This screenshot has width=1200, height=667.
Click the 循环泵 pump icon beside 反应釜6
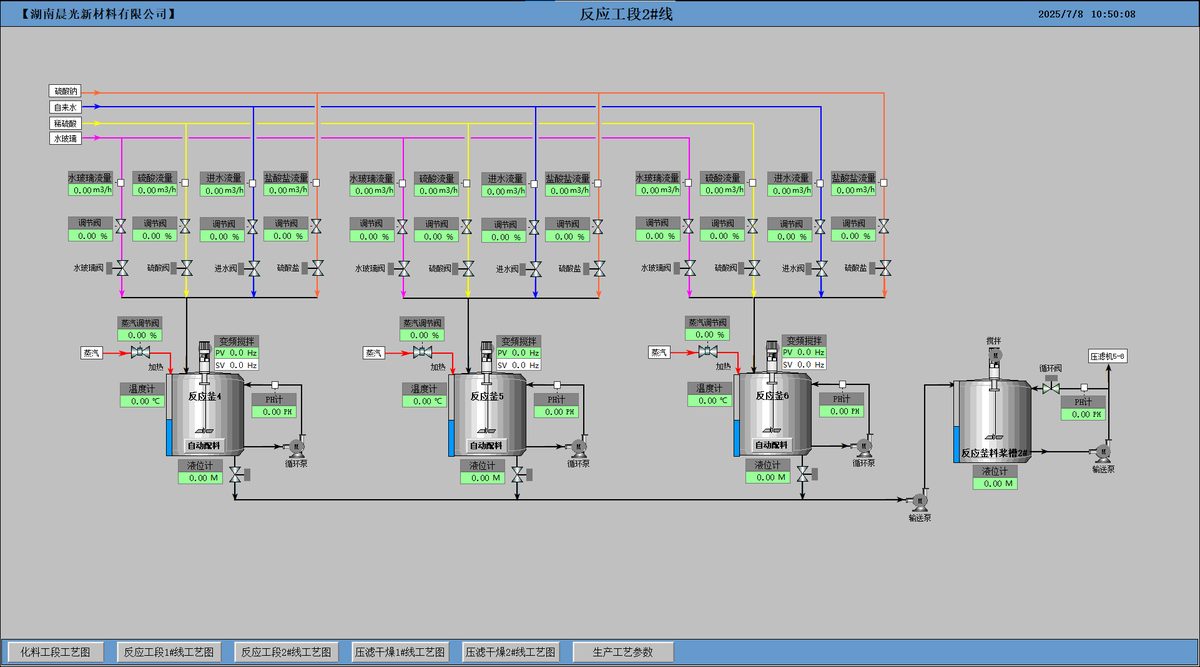[863, 446]
